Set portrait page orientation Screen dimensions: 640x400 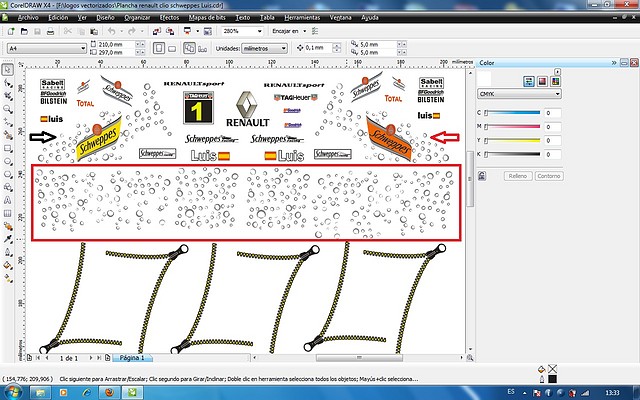[x=159, y=48]
